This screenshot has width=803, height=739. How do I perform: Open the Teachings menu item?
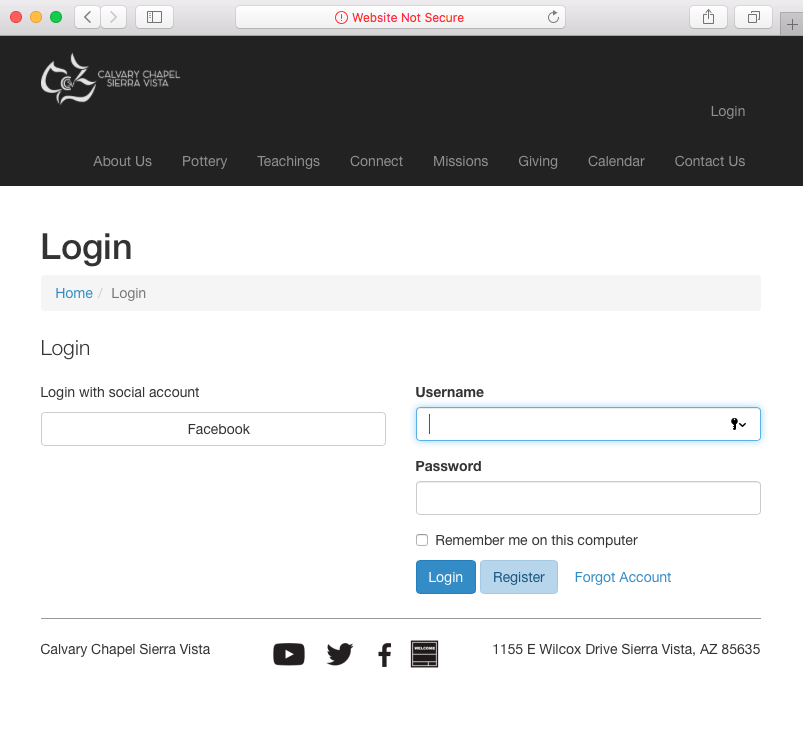click(288, 161)
